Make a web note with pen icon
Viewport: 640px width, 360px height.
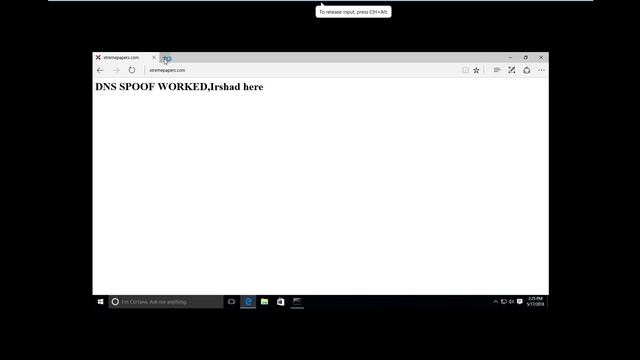[511, 70]
